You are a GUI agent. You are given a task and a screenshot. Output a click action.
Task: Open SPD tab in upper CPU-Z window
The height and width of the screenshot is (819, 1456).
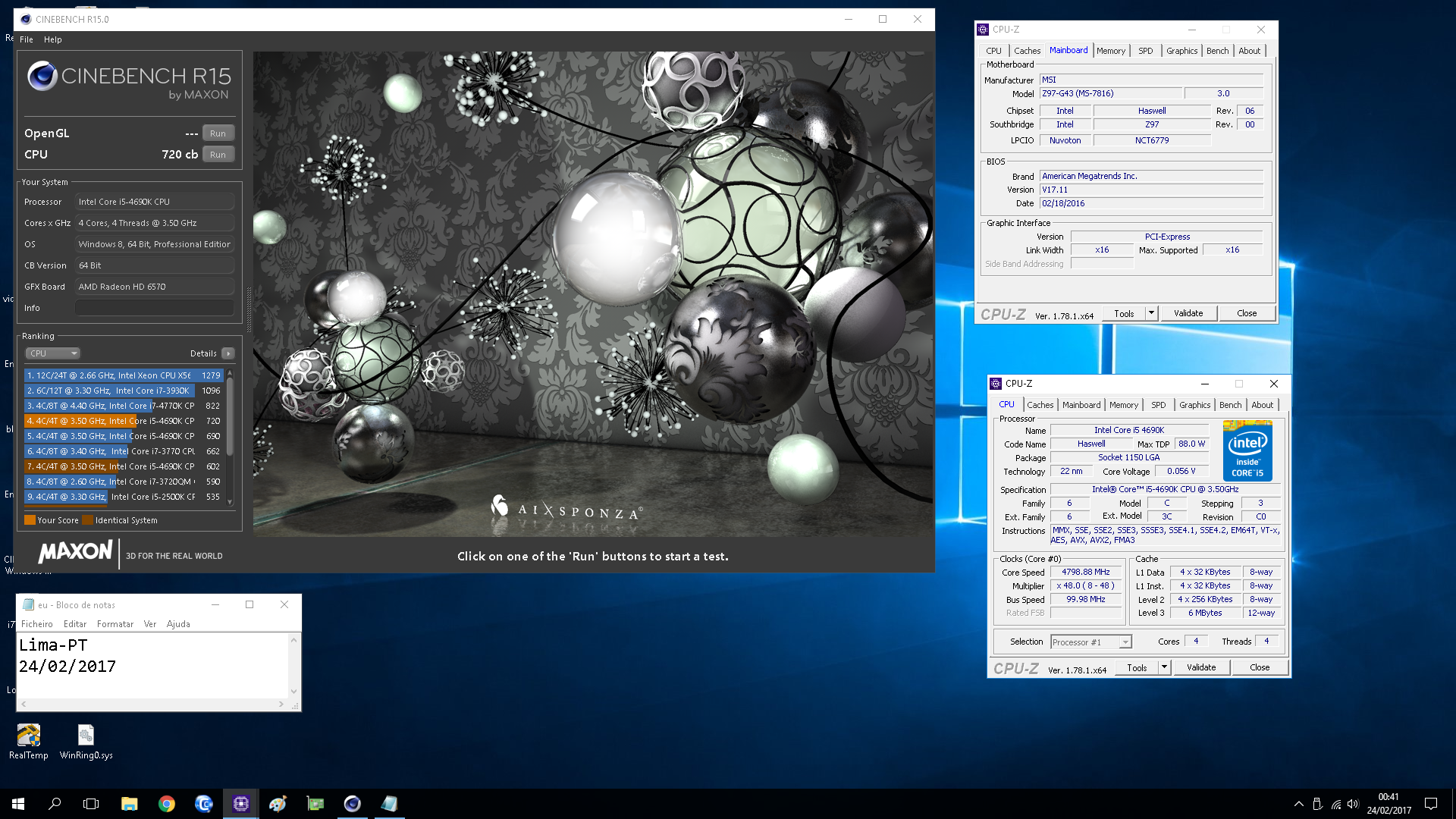click(x=1146, y=51)
